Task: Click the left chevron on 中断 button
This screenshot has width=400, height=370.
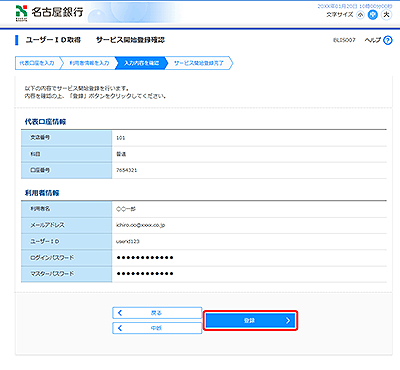Action: click(120, 328)
